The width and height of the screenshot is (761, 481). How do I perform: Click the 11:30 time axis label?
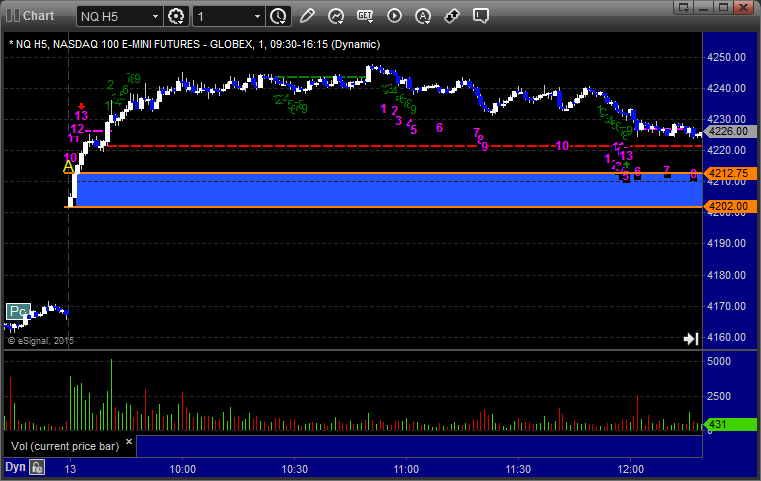(518, 469)
